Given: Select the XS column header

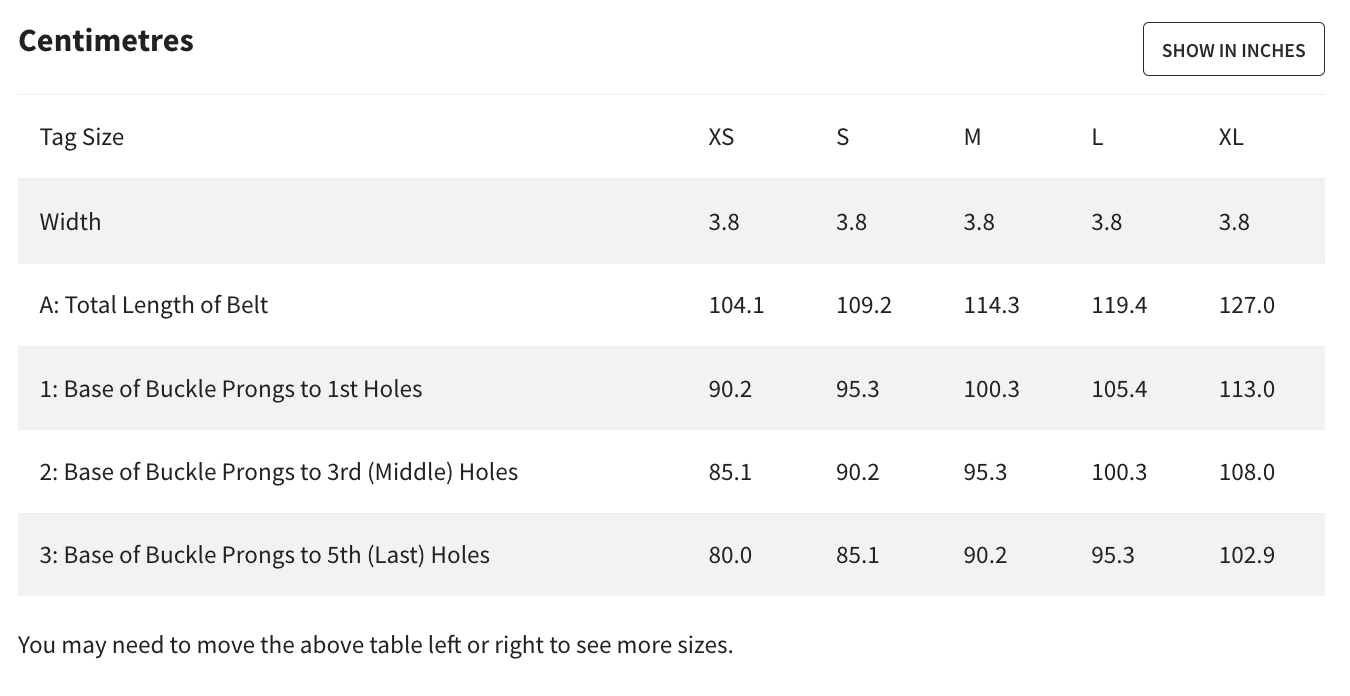Looking at the screenshot, I should [x=721, y=137].
